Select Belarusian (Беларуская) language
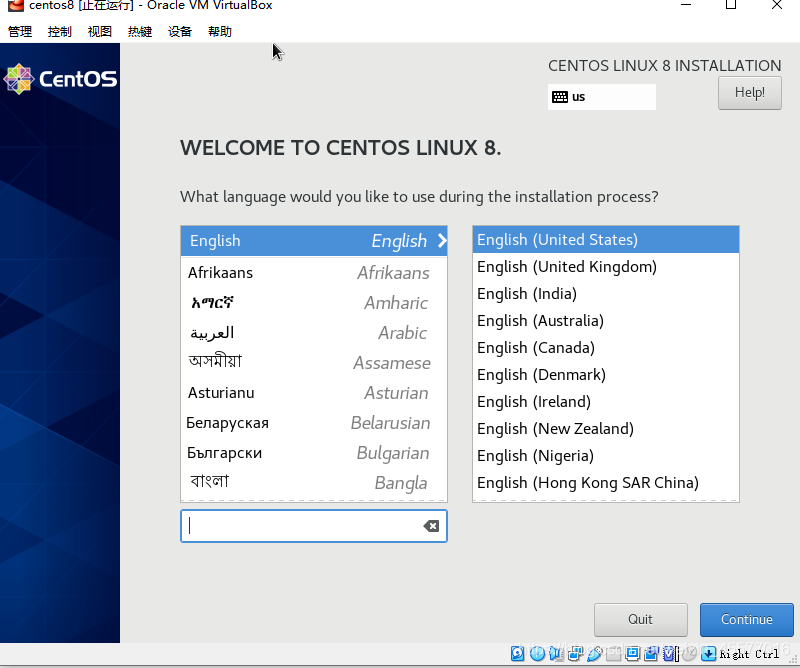Viewport: 800px width, 668px height. (314, 423)
